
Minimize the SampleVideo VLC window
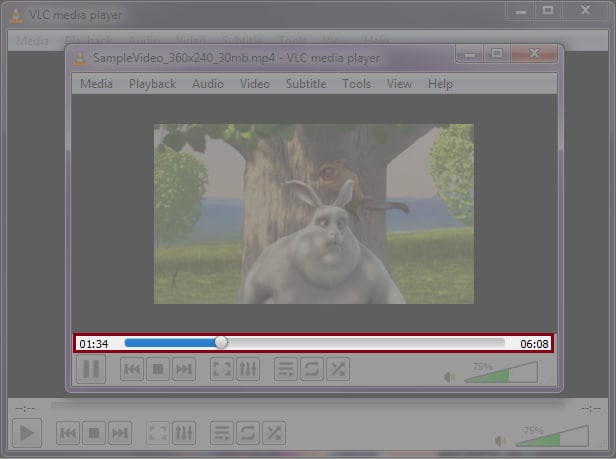tap(469, 54)
